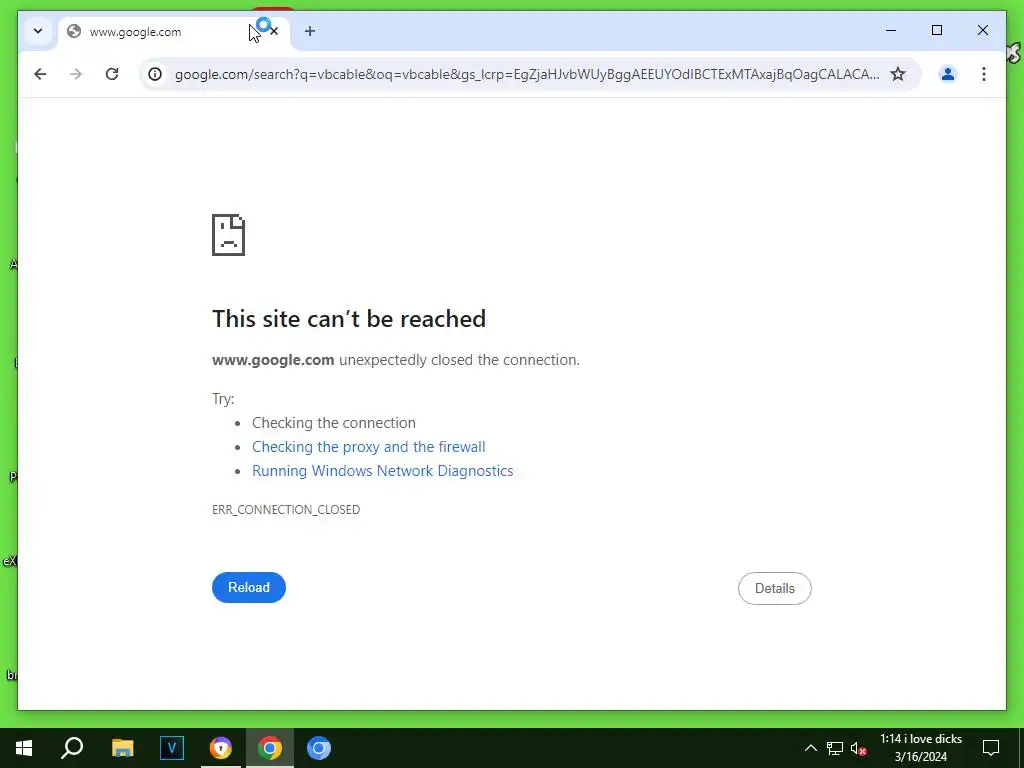Image resolution: width=1024 pixels, height=768 pixels.
Task: Open the taskbar clock and date
Action: 921,748
